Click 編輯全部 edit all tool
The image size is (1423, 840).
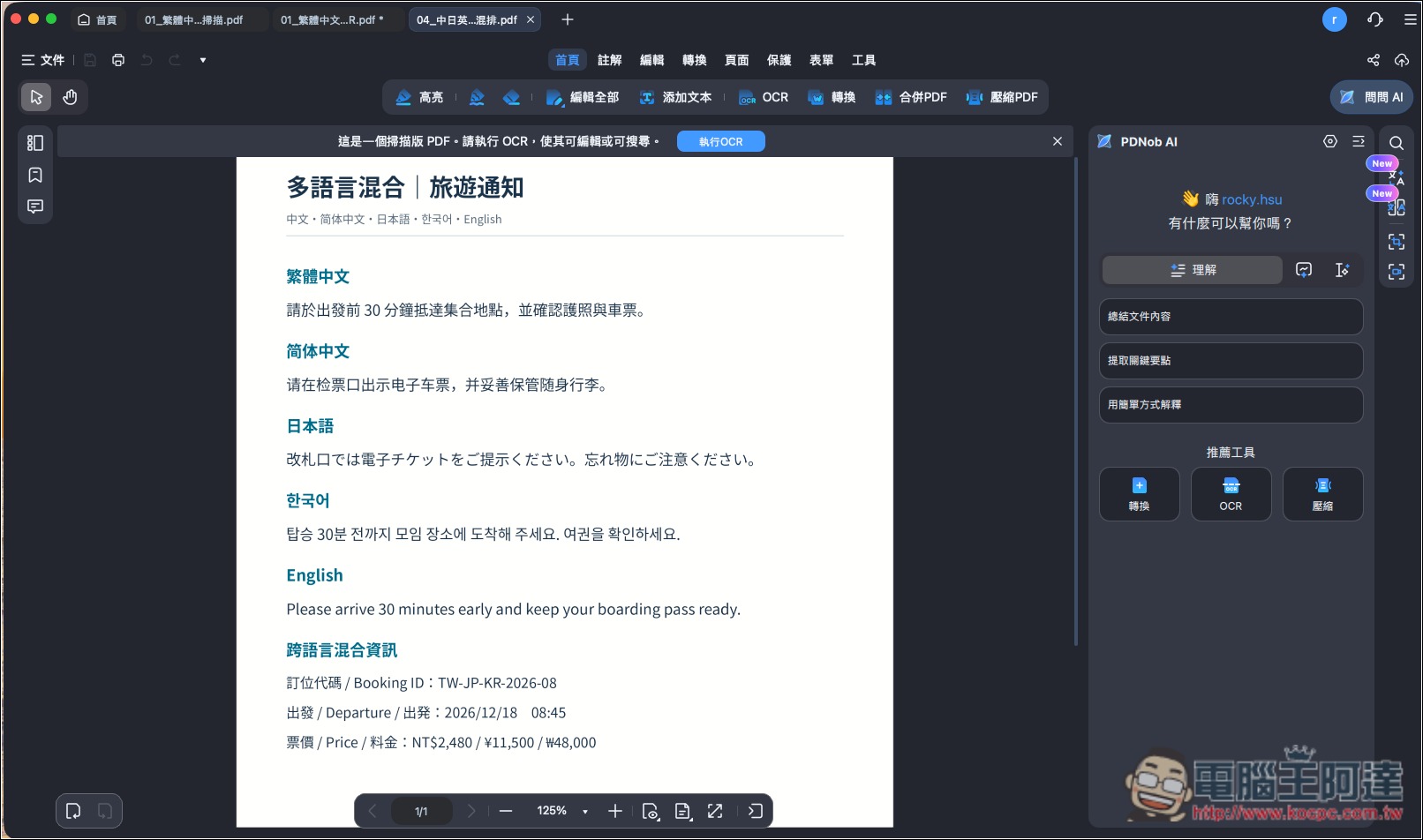click(583, 97)
